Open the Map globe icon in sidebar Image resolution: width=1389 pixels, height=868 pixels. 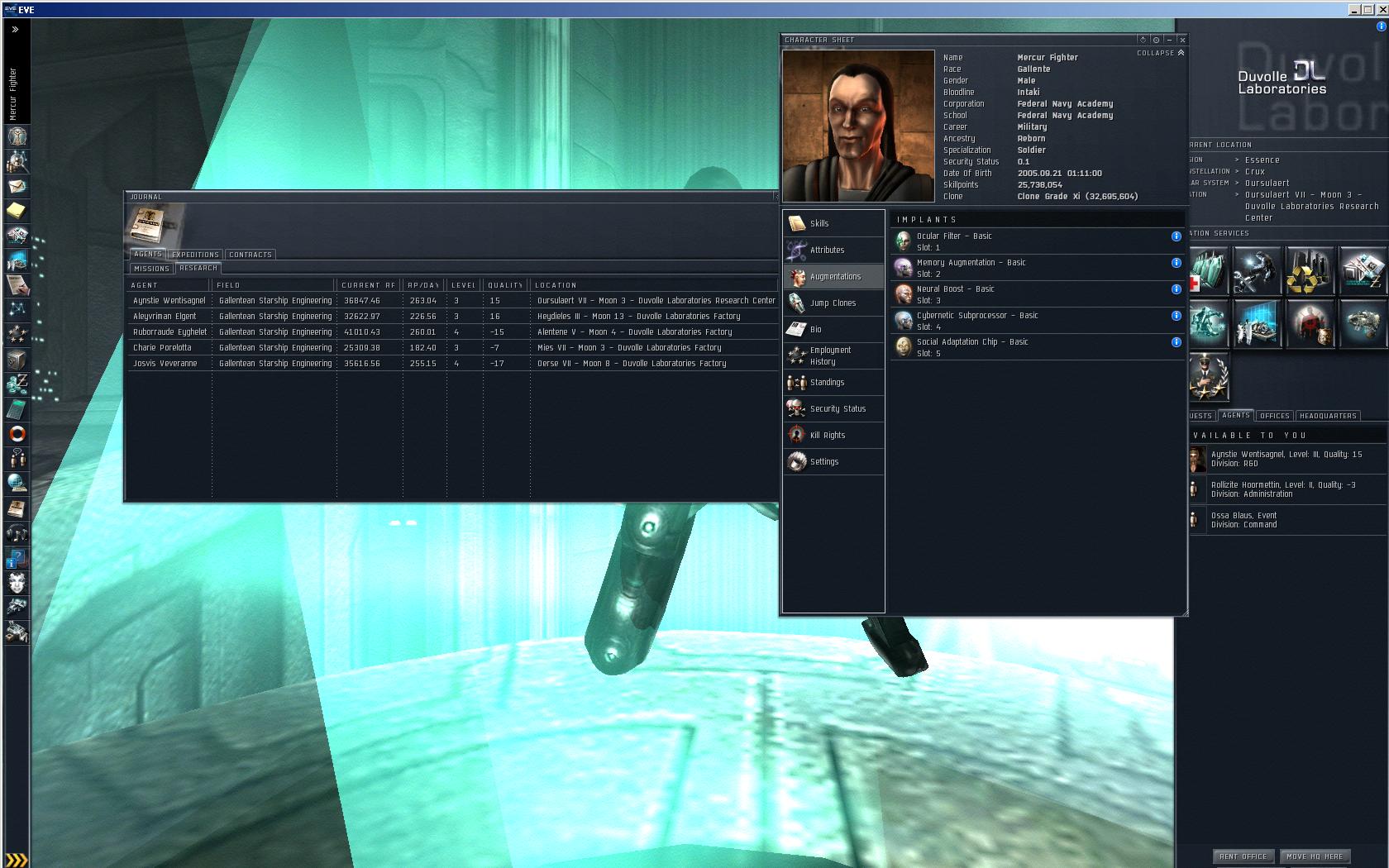(17, 484)
